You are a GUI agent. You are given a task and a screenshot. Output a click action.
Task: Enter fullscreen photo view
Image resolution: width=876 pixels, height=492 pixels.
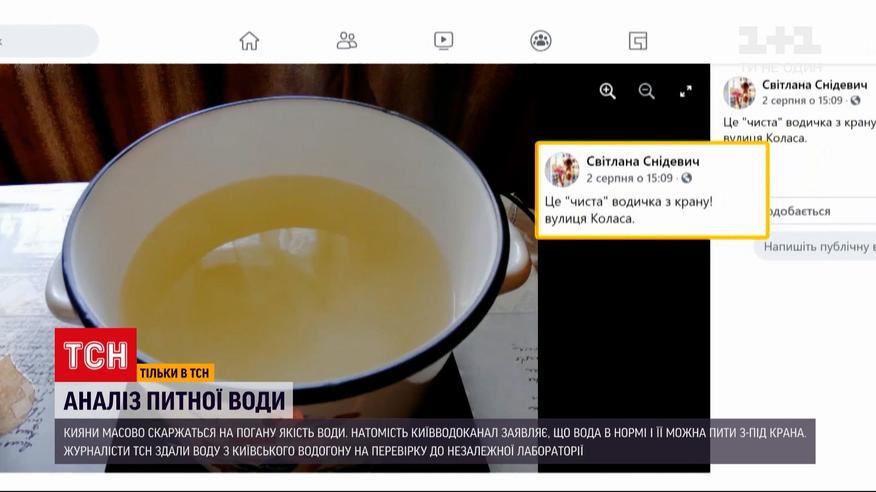(686, 91)
